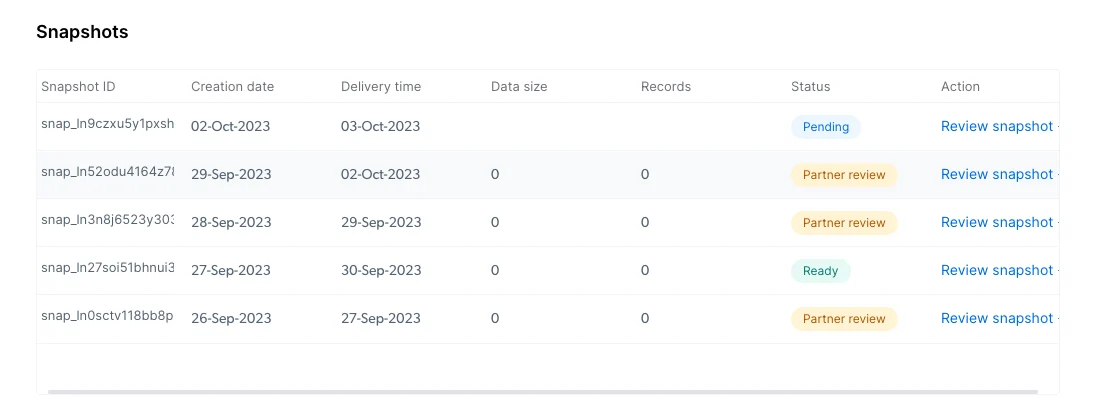Select snapshot ID snap_ln27soi51bhnui3
Screen dimensions: 1093x398
(107, 267)
